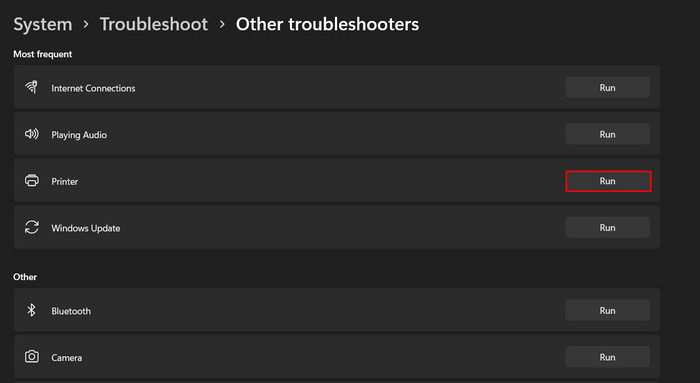
Task: Run the Playing Audio troubleshooter
Action: click(608, 134)
